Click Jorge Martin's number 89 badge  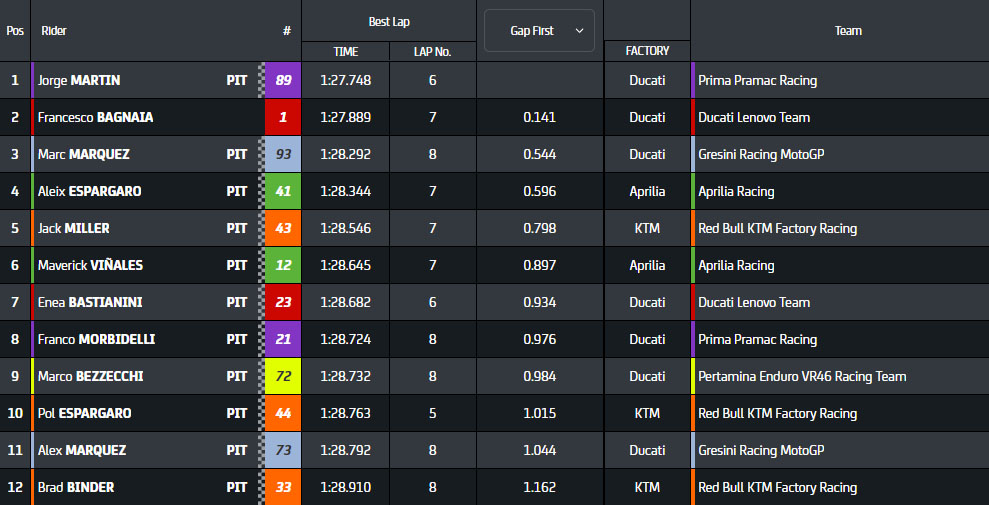[283, 80]
